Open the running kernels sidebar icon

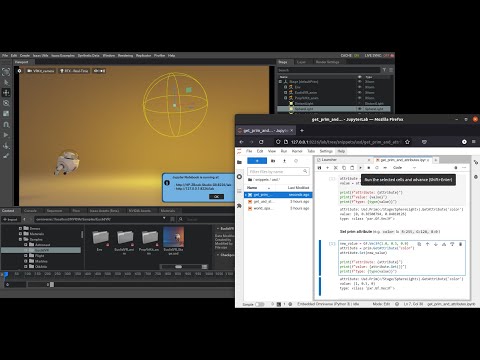[x=239, y=177]
